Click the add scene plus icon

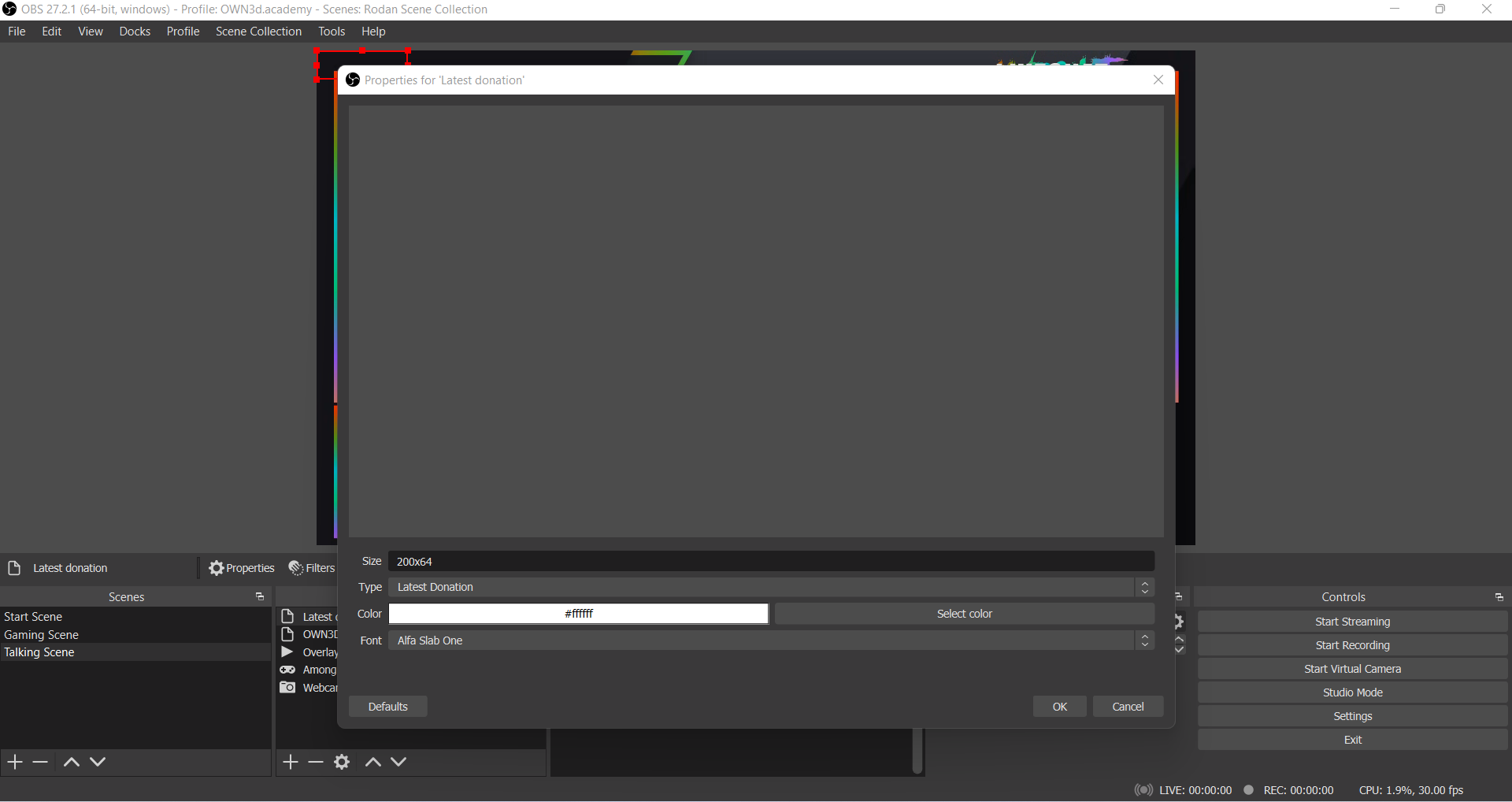tap(15, 762)
